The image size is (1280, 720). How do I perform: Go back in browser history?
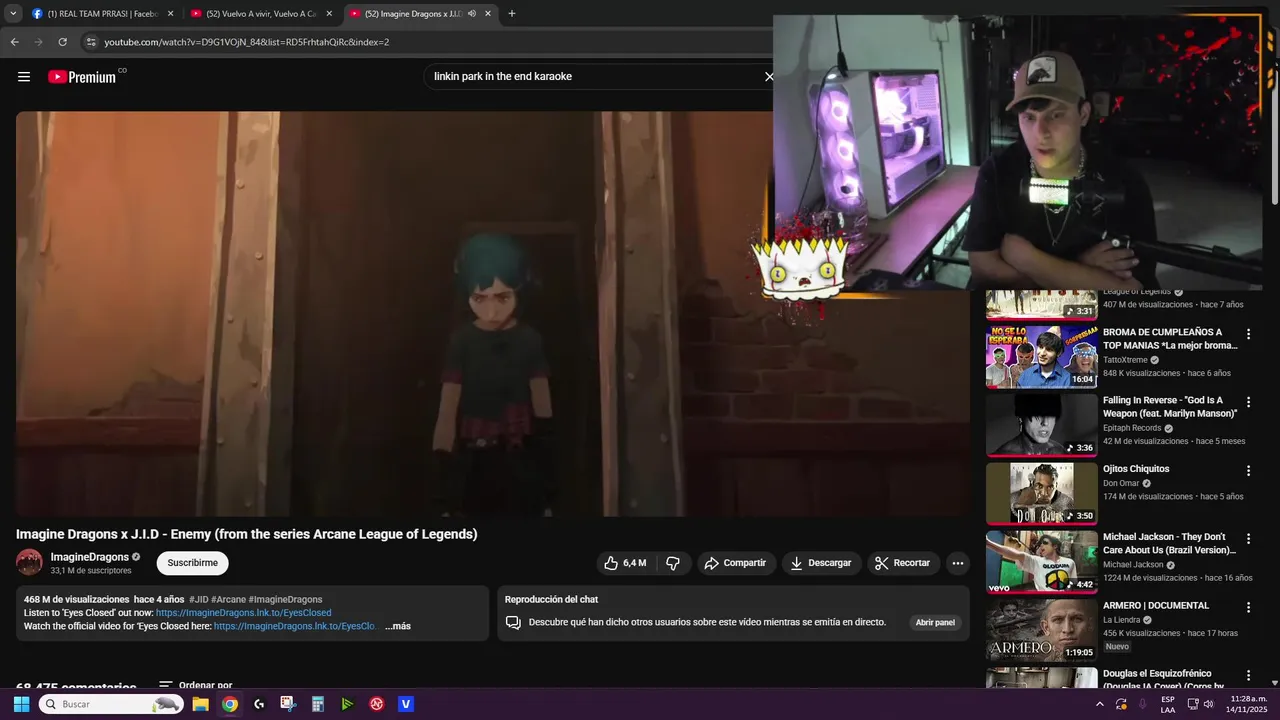15,42
